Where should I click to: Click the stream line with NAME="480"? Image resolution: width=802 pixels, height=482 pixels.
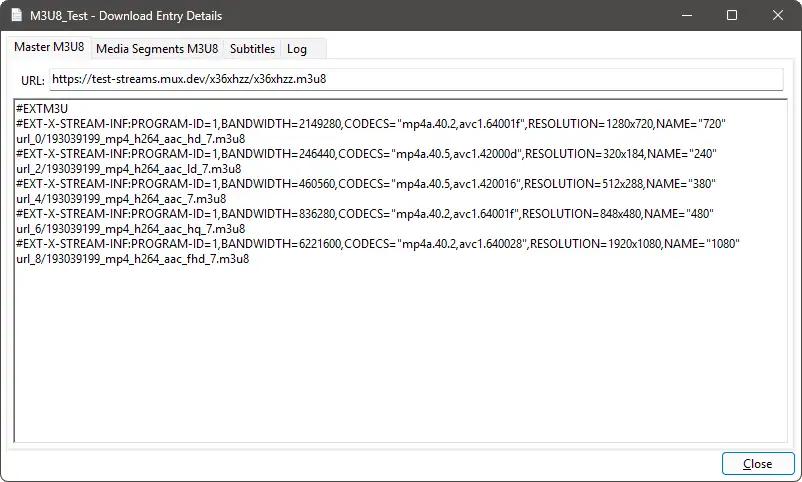click(x=365, y=214)
